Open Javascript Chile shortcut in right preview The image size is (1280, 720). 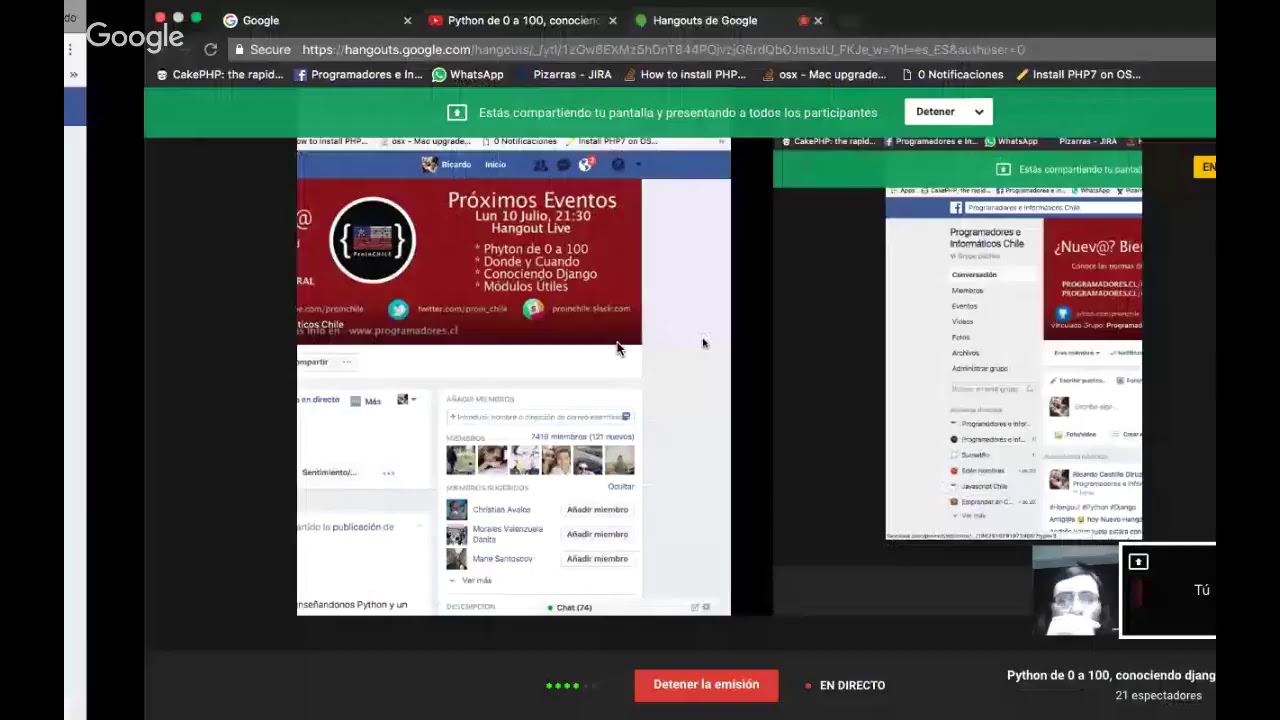click(984, 486)
